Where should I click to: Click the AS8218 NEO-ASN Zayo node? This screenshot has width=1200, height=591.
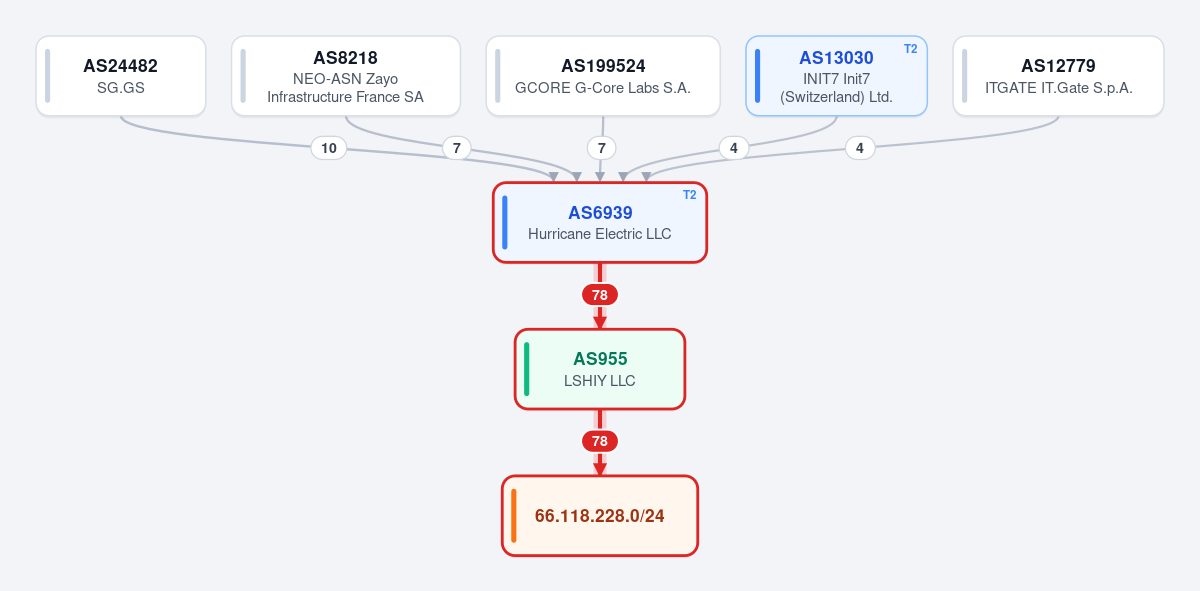(x=346, y=76)
